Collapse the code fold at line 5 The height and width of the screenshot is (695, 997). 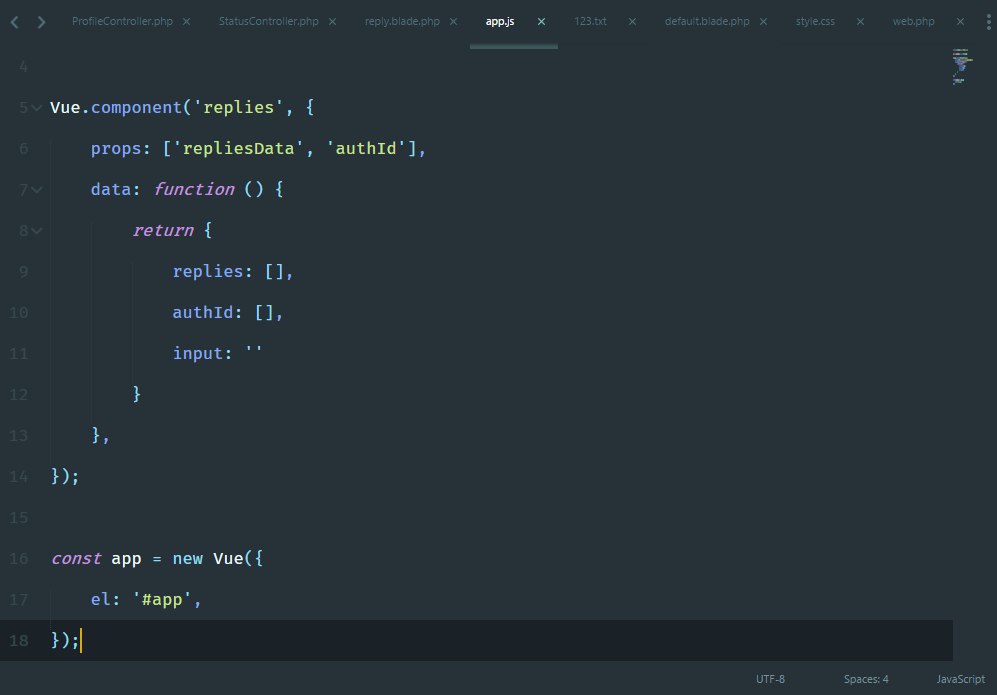(37, 107)
